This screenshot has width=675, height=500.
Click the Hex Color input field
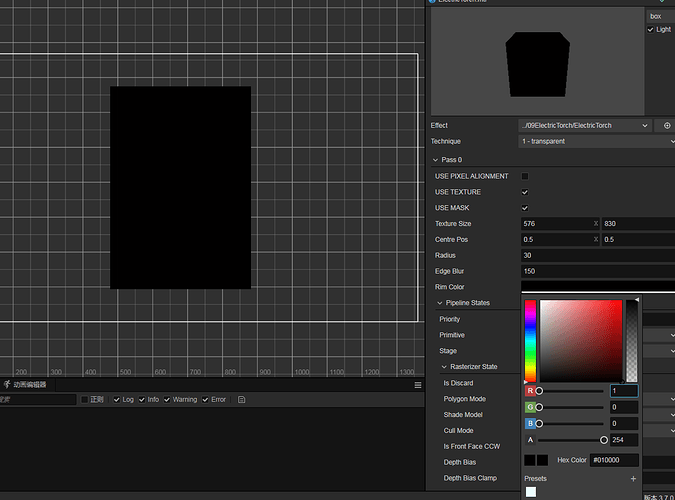(x=614, y=460)
